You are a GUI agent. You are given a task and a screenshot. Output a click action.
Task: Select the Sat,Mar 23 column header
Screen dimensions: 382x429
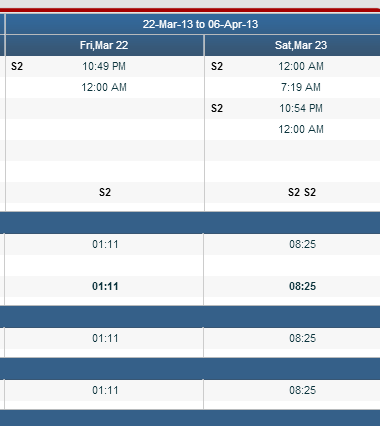point(301,45)
